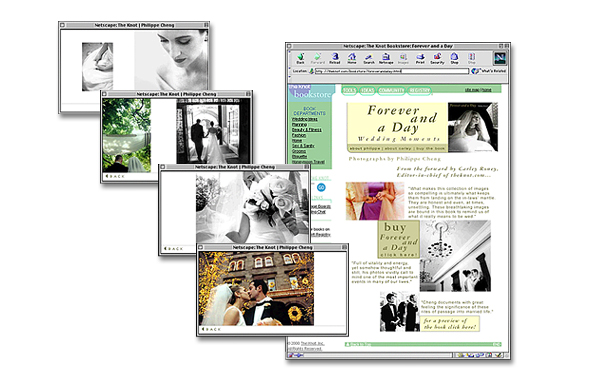
Task: Open the Home department link in sidebar
Action: (x=297, y=140)
